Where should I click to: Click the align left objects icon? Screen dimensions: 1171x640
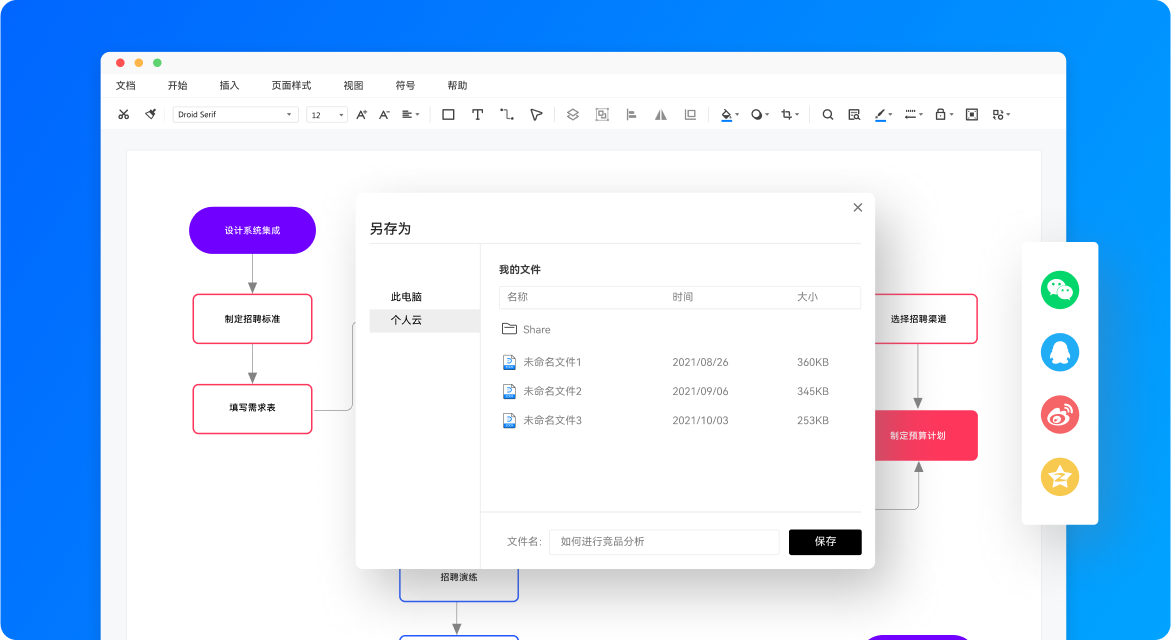[x=631, y=114]
